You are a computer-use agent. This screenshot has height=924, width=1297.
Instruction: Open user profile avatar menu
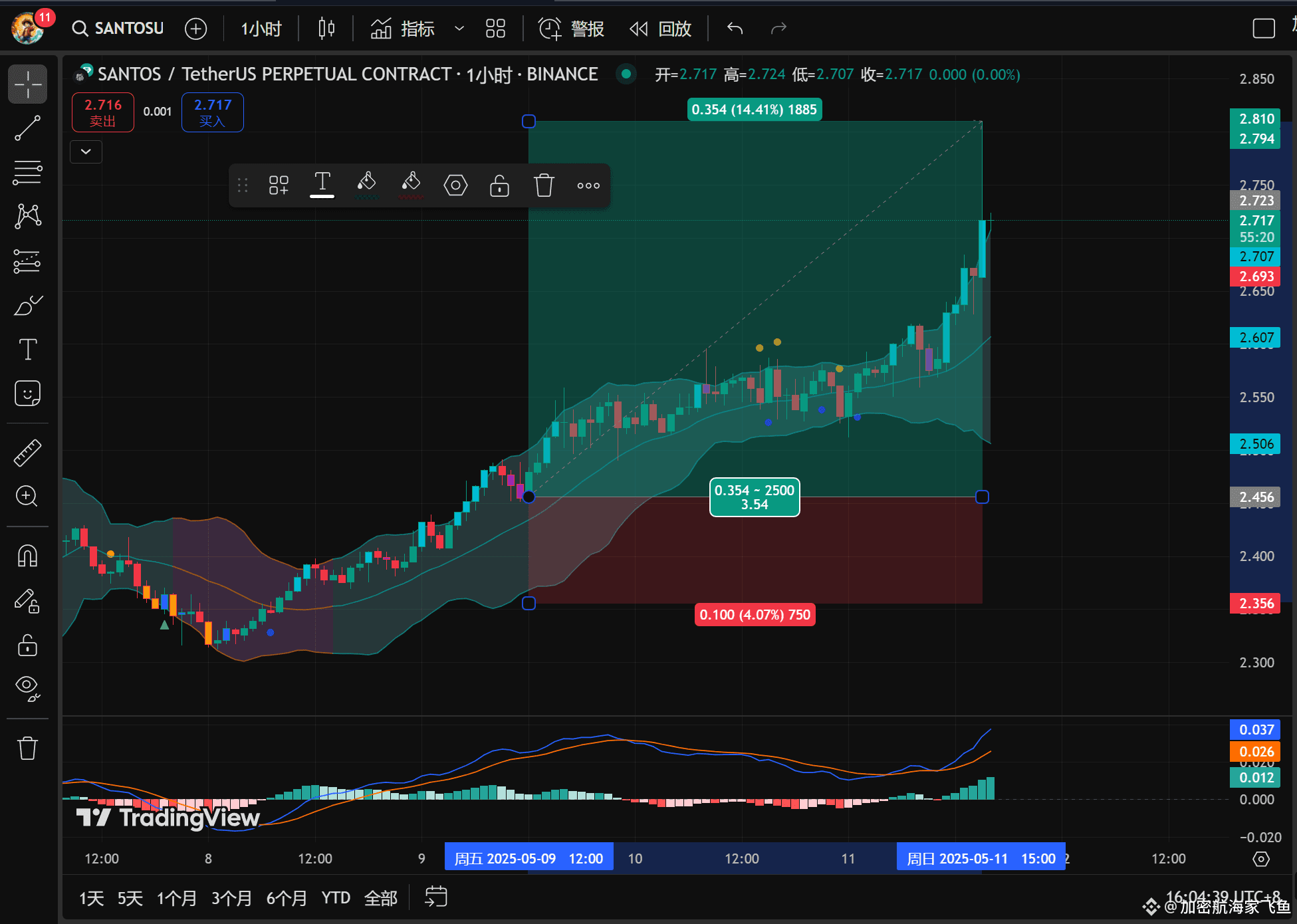pos(27,28)
